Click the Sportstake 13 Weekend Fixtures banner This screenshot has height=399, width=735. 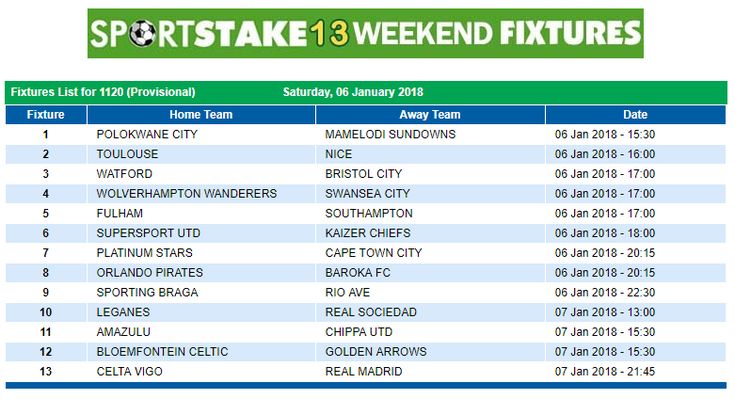click(x=365, y=33)
